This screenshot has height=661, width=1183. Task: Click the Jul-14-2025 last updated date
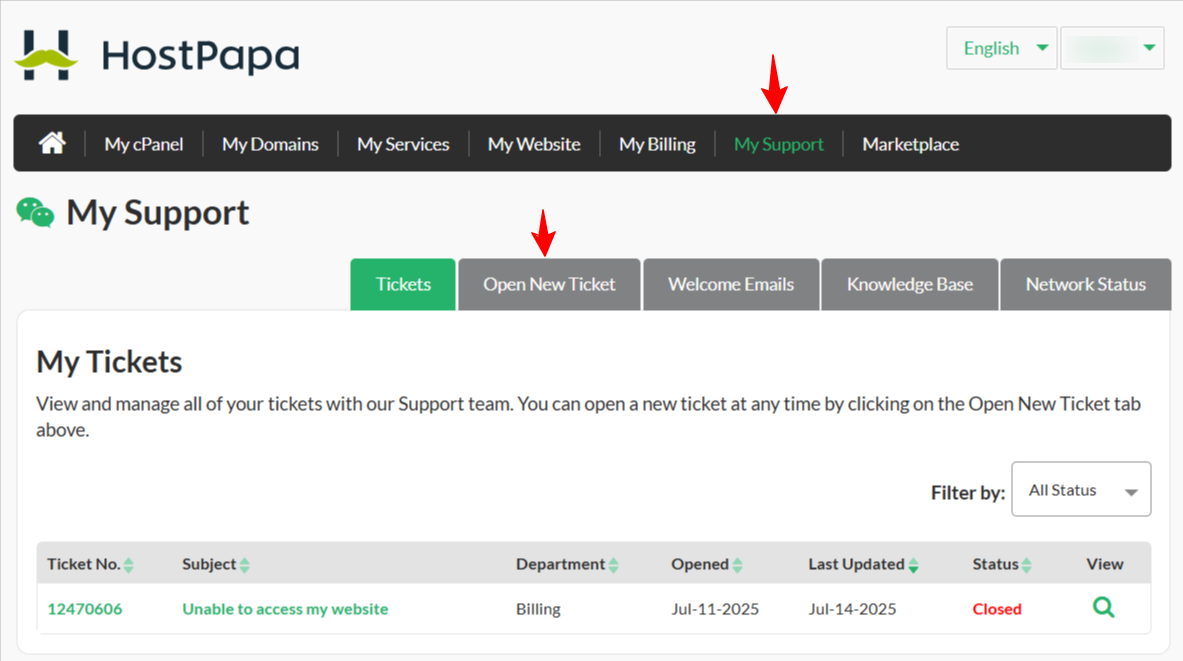point(853,609)
